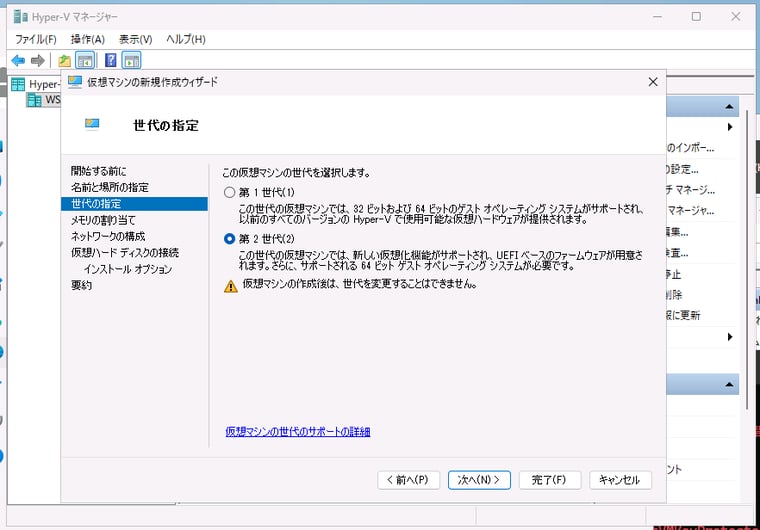Go to the メモリの割り当て wizard step
760x530 pixels.
(103, 220)
